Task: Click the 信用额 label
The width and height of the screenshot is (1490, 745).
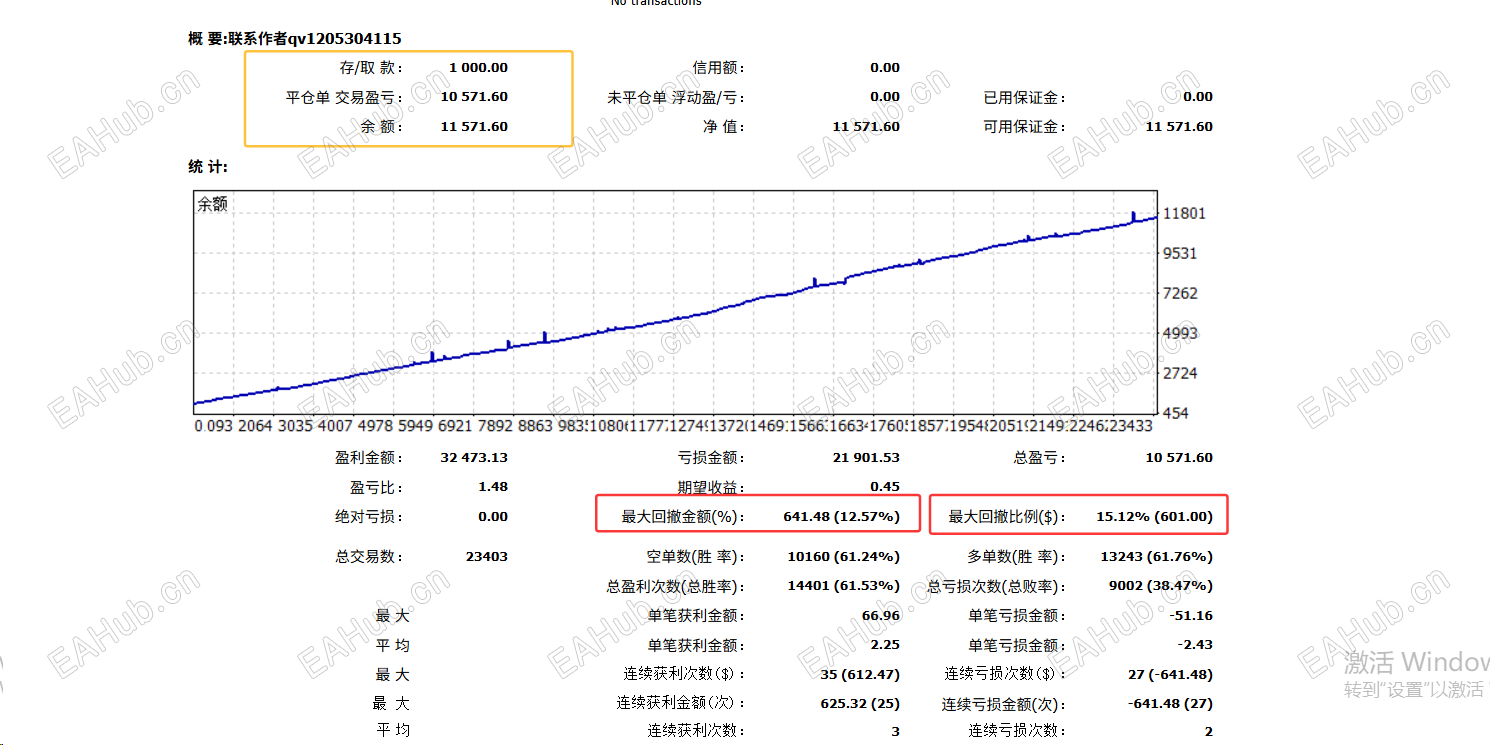Action: (719, 68)
